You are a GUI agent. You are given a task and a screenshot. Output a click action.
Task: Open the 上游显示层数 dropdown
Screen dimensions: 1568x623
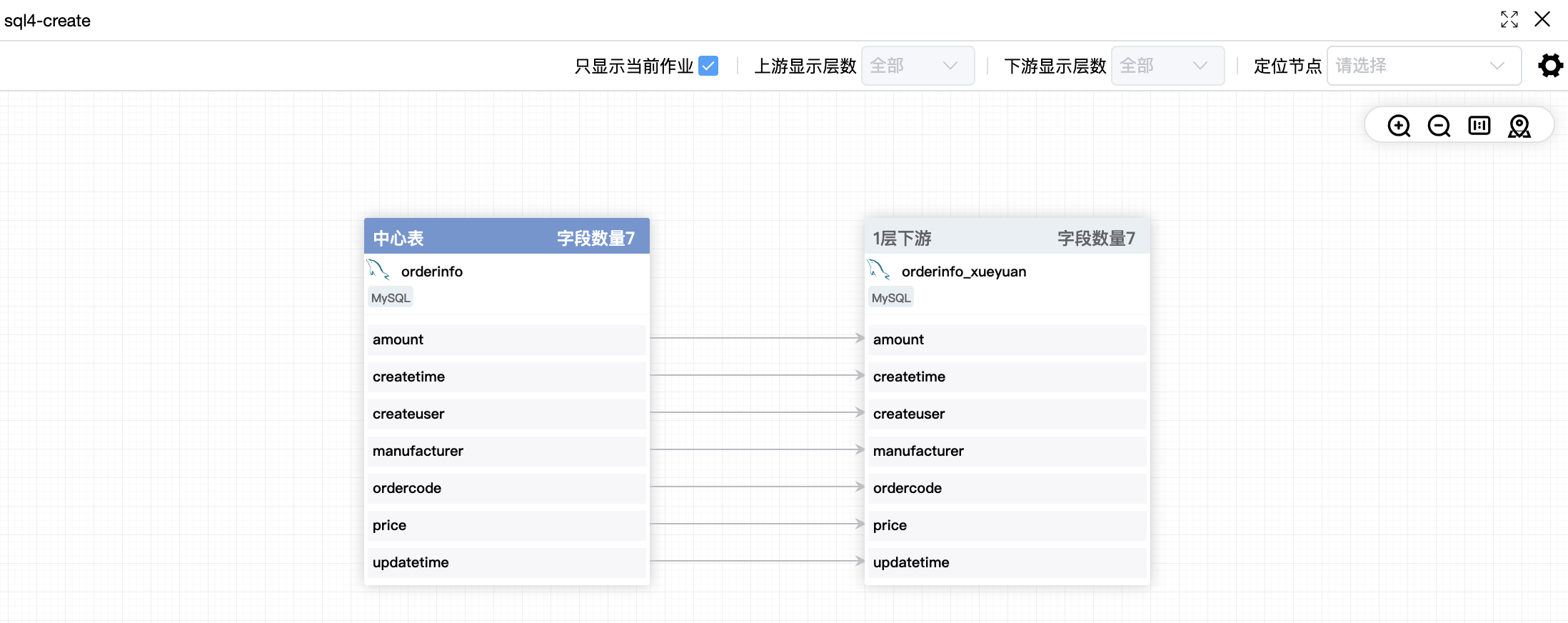918,66
